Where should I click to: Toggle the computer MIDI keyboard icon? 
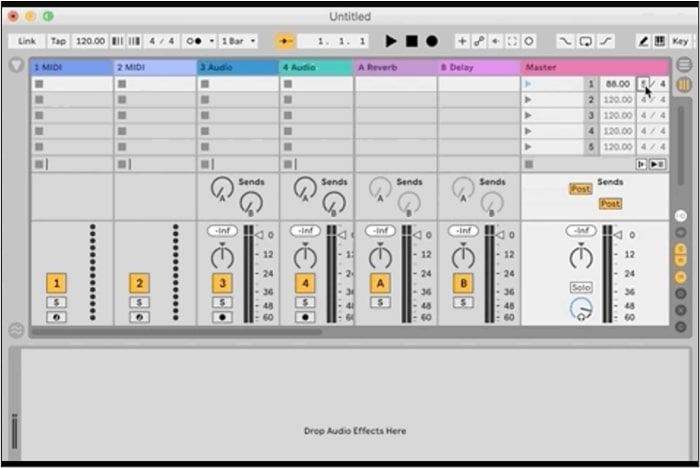660,41
